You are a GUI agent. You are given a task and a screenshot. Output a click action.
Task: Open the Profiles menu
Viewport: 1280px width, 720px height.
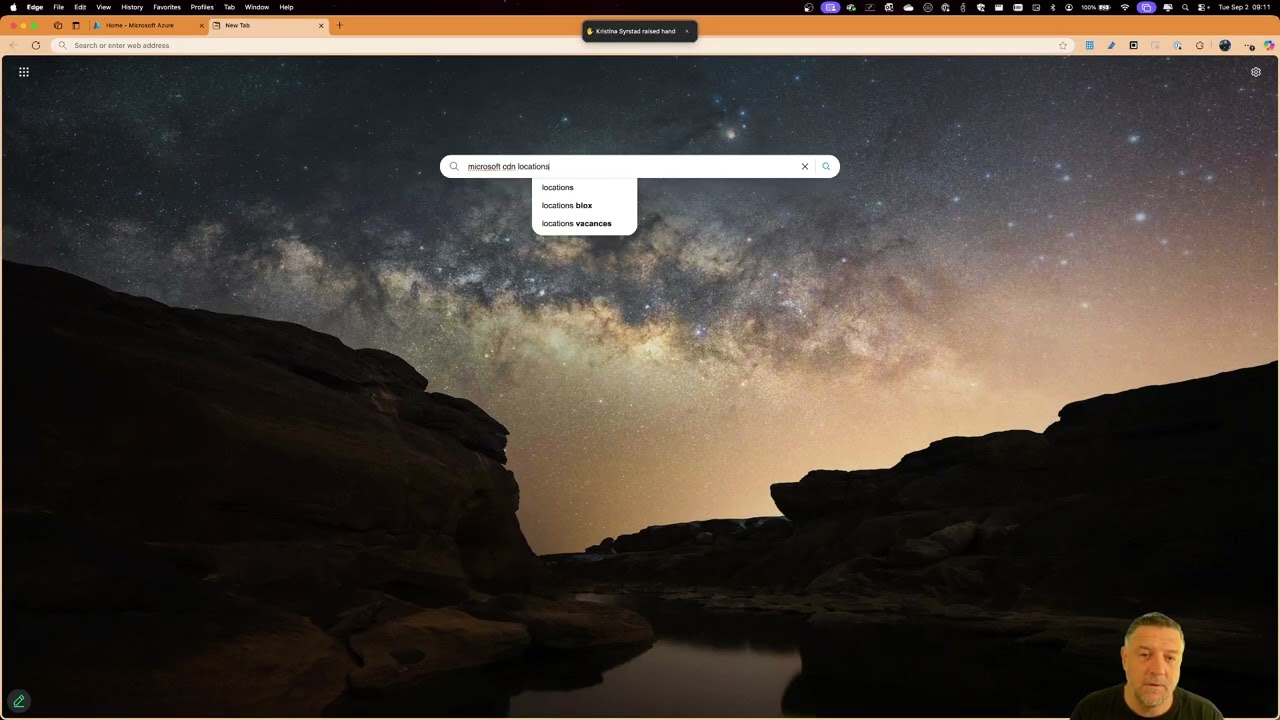click(x=202, y=7)
